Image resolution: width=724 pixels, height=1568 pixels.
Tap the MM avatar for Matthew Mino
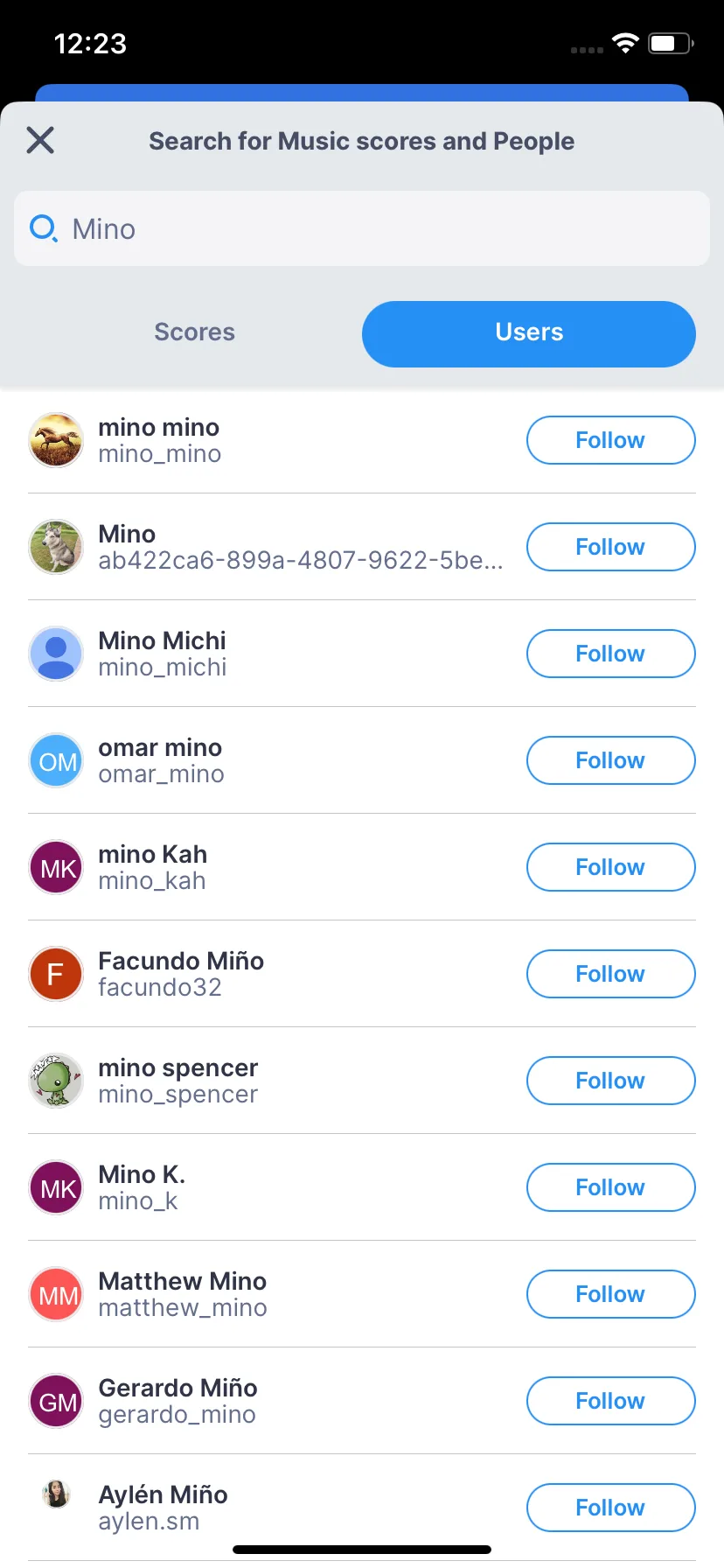(x=56, y=1294)
